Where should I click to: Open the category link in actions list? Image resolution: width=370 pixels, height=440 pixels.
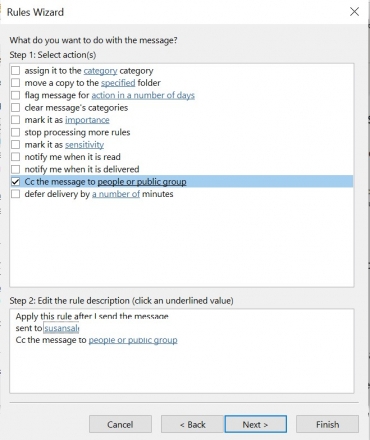click(100, 71)
